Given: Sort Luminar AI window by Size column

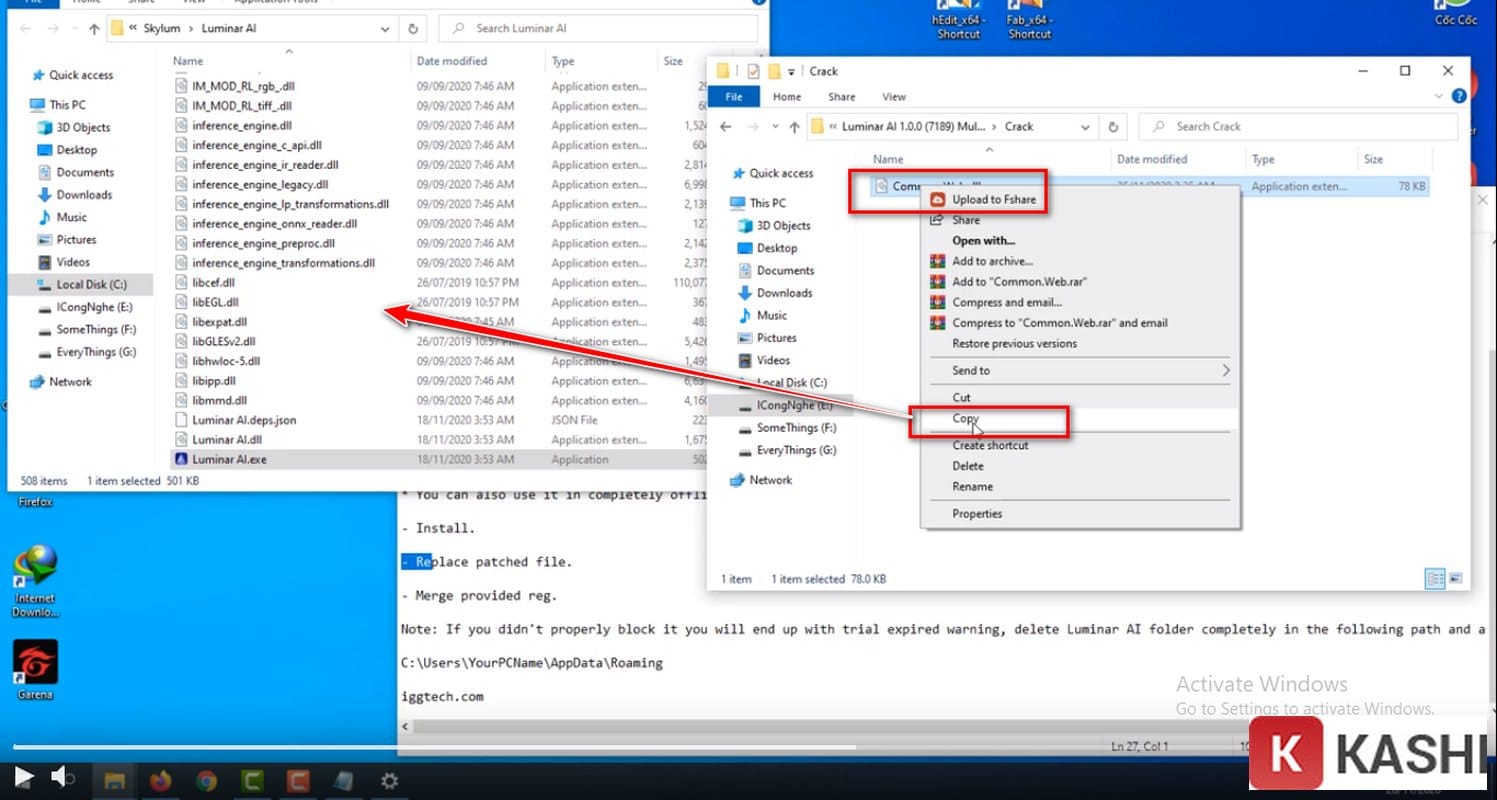Looking at the screenshot, I should click(673, 61).
